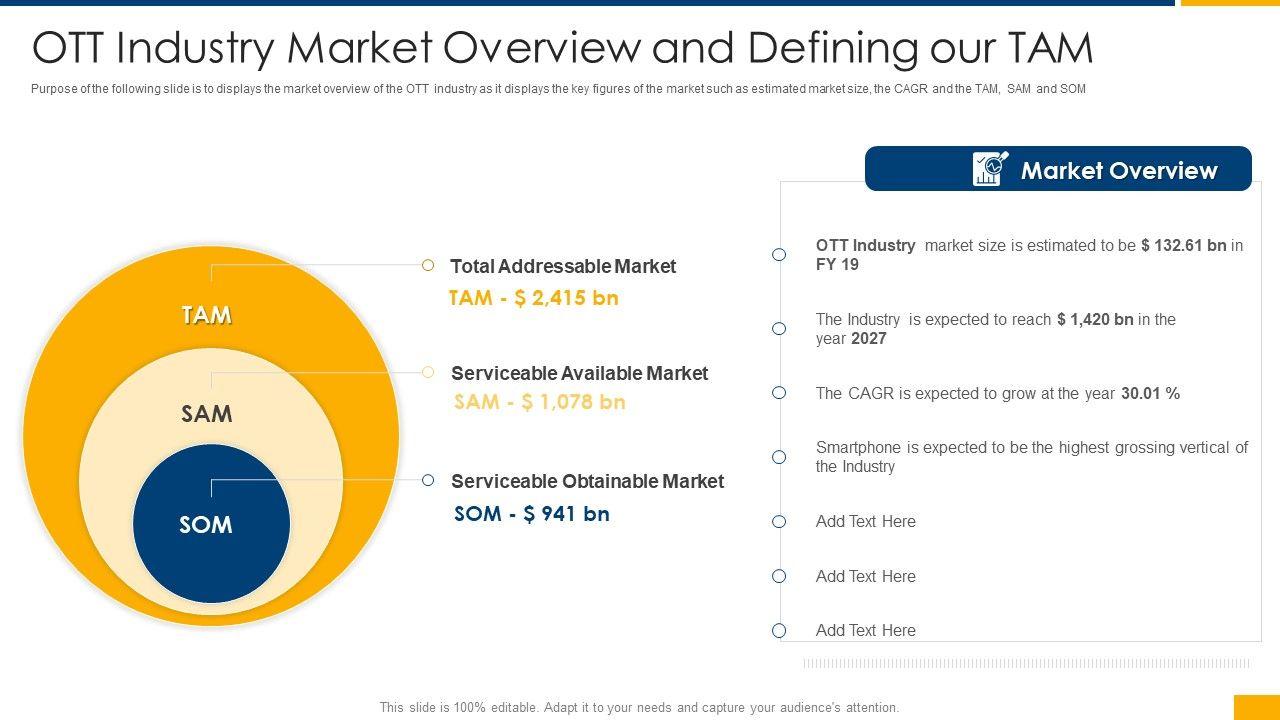
Task: Click the bullet circle beside OTT Industry market size
Action: pos(779,255)
